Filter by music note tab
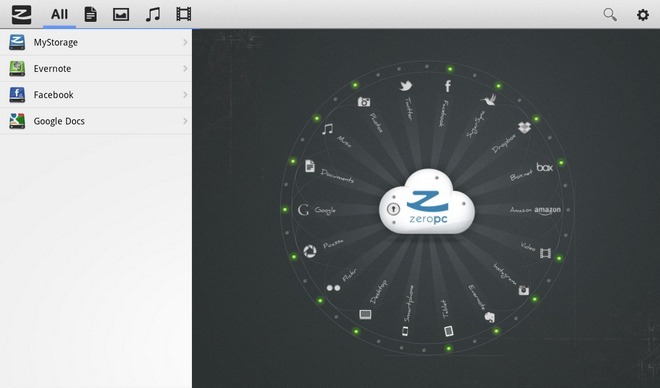Image resolution: width=660 pixels, height=388 pixels. tap(152, 14)
